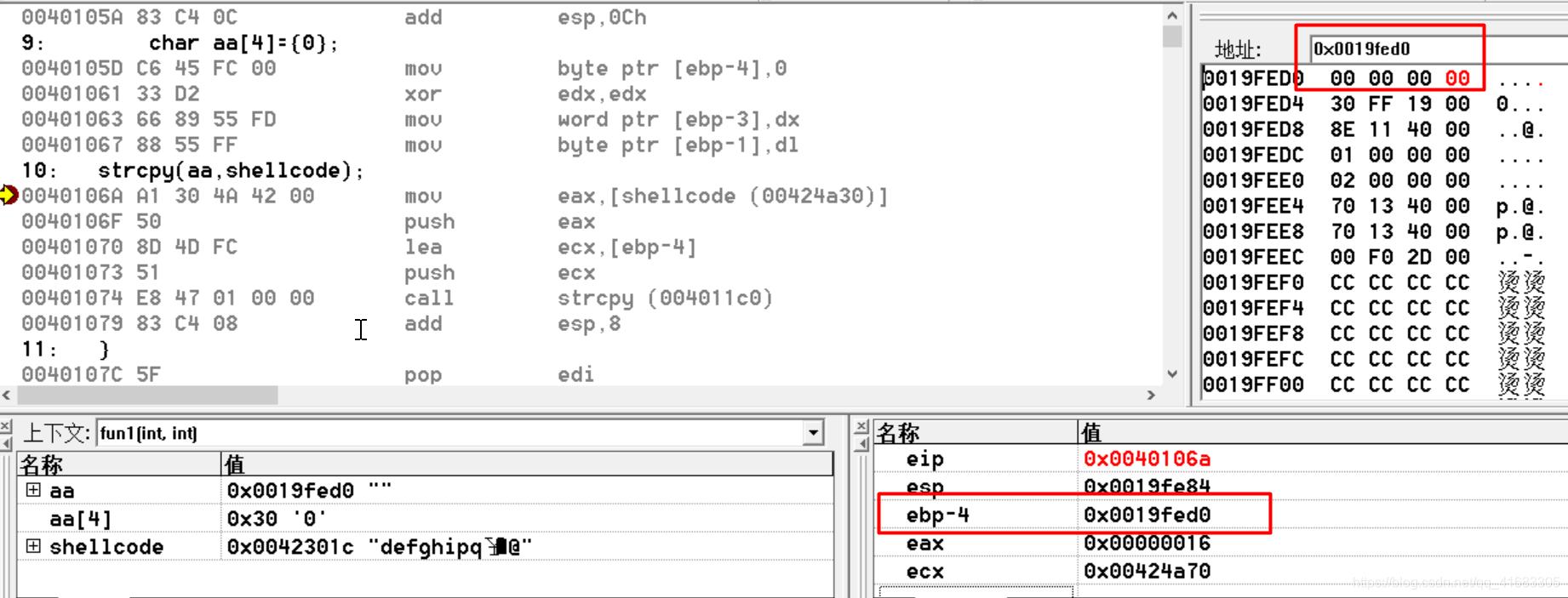The height and width of the screenshot is (598, 1568).
Task: Click the memory address input field 0x0019fed0
Action: click(x=1439, y=49)
